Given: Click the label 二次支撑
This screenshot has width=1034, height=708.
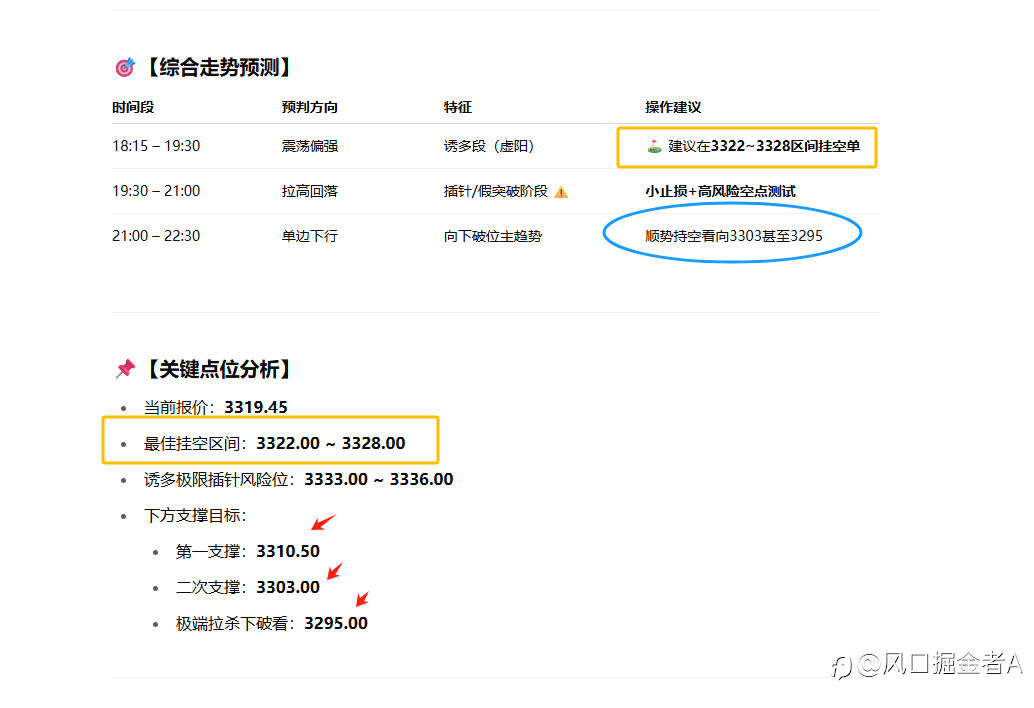Looking at the screenshot, I should pos(208,587).
